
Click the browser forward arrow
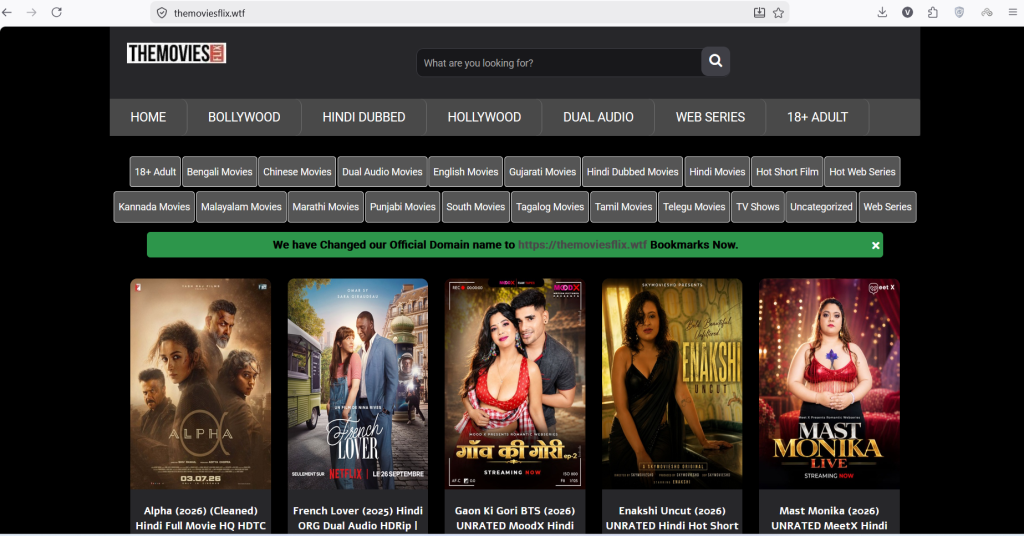click(x=31, y=12)
